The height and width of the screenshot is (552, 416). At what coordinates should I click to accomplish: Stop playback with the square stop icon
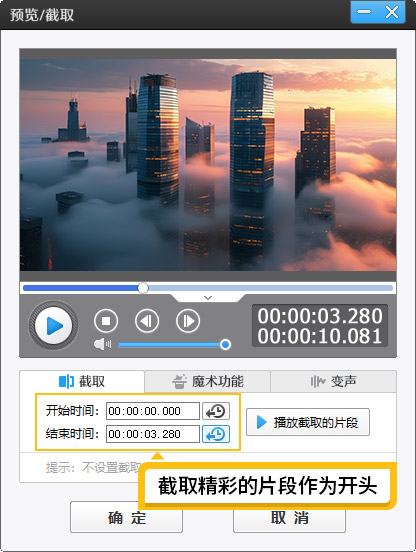pyautogui.click(x=106, y=321)
